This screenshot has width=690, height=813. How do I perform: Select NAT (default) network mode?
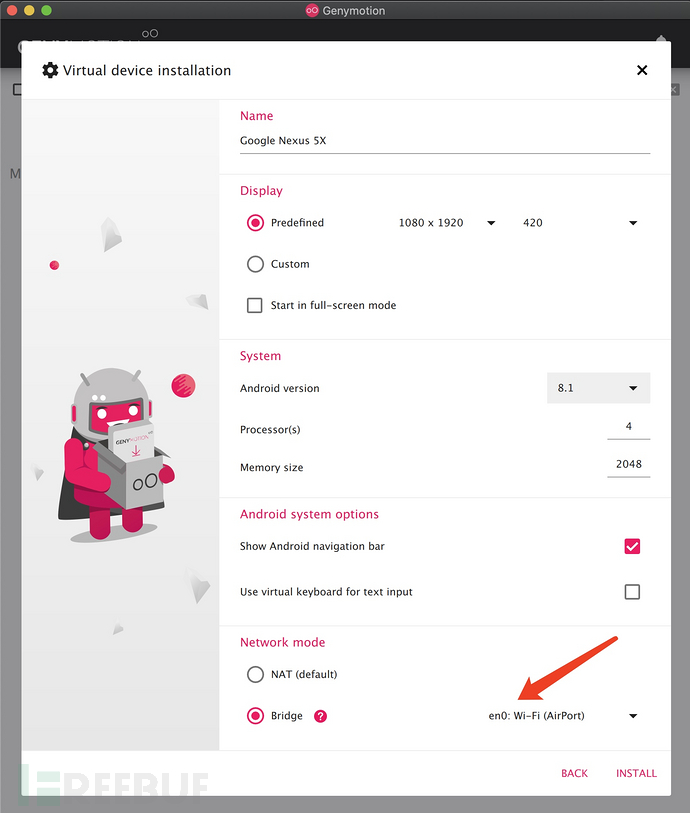point(255,675)
